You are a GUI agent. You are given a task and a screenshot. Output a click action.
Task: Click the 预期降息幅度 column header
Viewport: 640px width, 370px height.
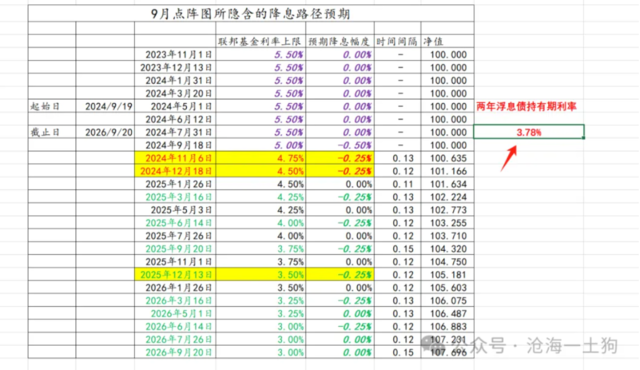pos(340,41)
